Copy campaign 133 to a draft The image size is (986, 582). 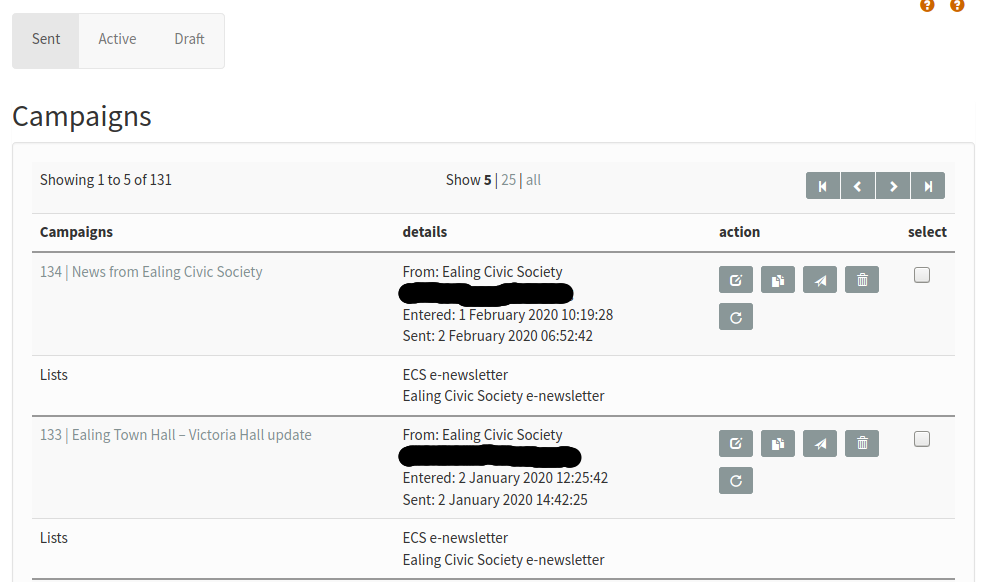pyautogui.click(x=778, y=443)
